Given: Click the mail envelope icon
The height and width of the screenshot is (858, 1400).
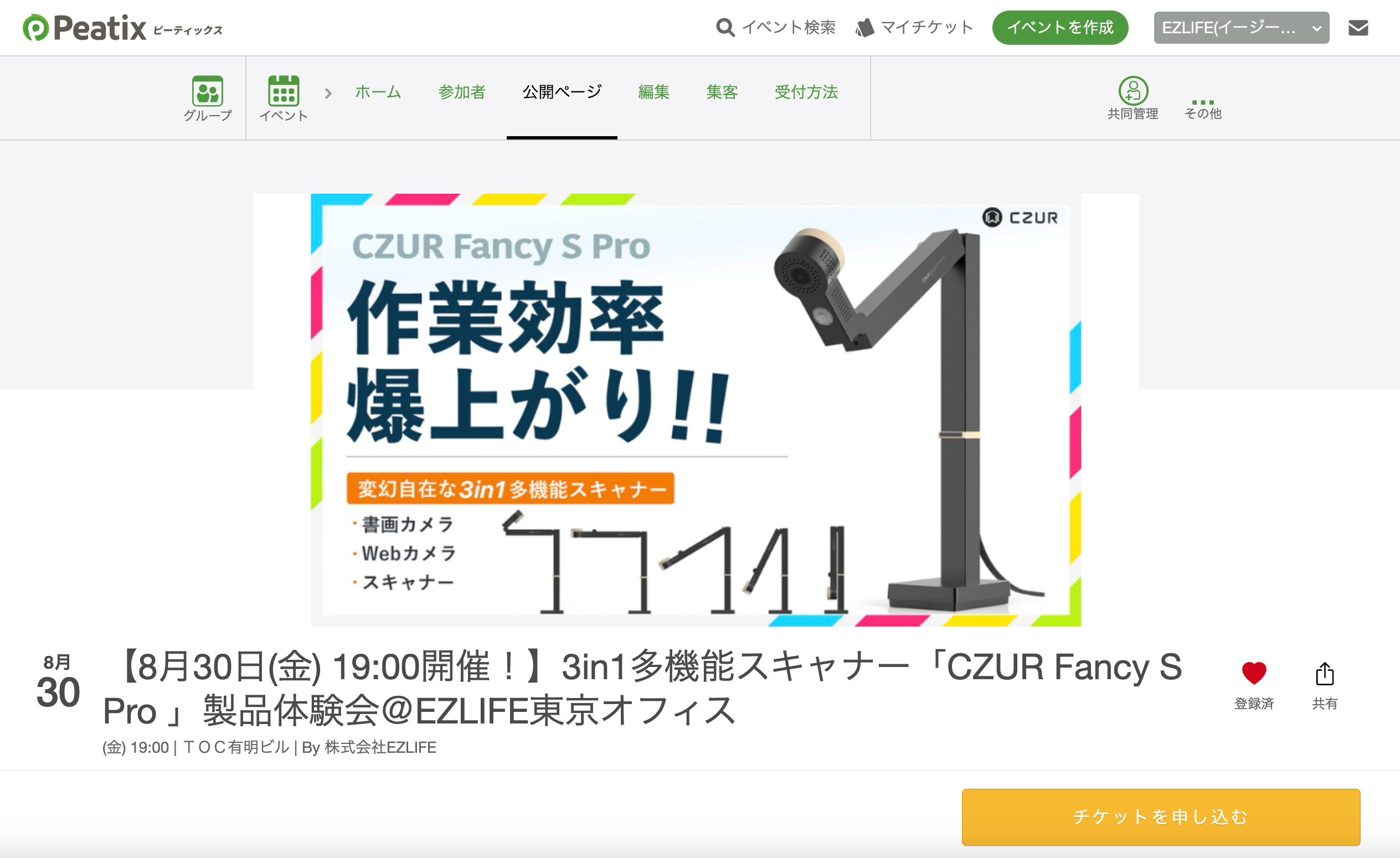Looking at the screenshot, I should (1358, 28).
